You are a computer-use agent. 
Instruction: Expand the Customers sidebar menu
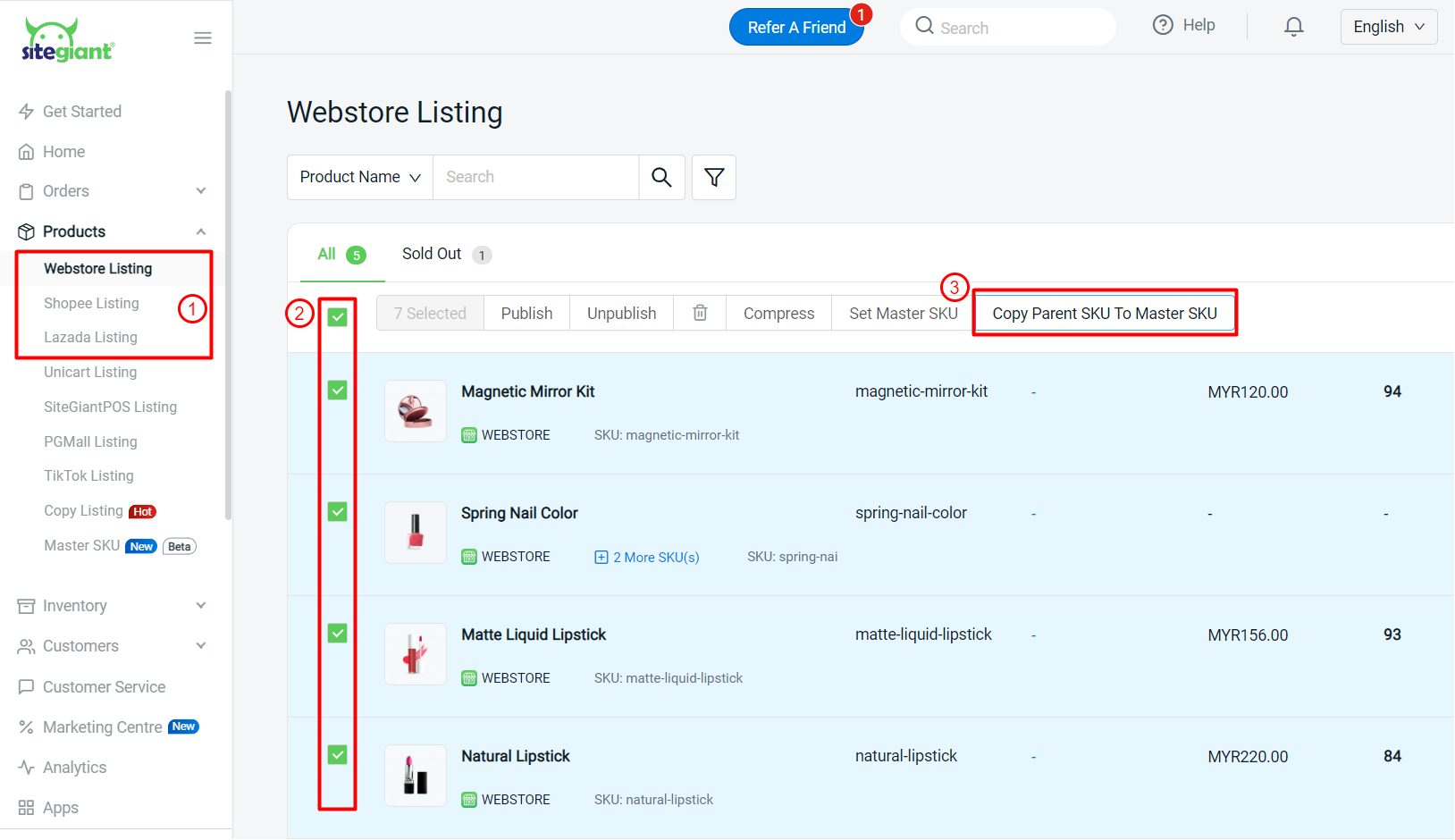(81, 645)
